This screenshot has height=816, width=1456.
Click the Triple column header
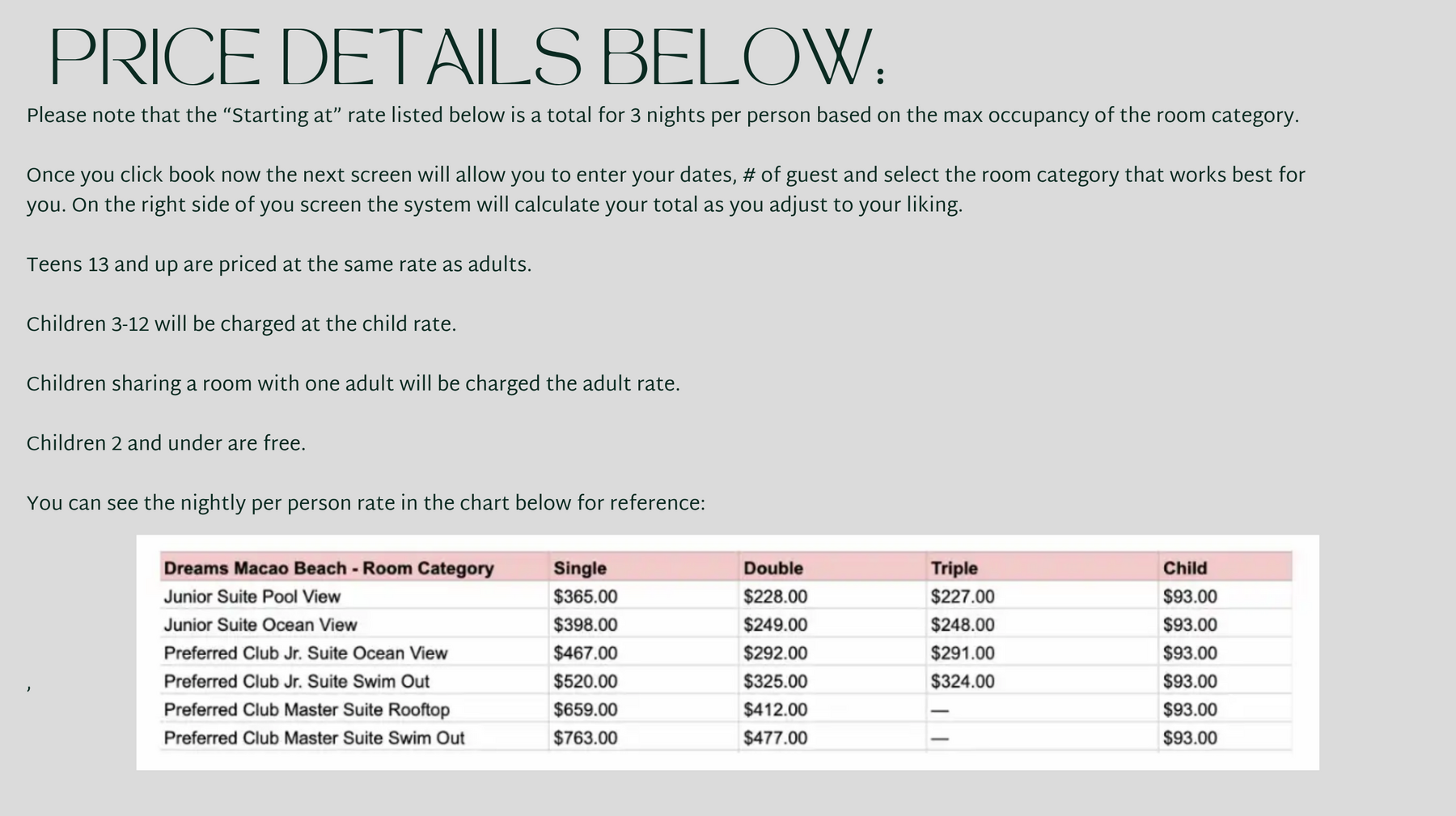point(954,568)
